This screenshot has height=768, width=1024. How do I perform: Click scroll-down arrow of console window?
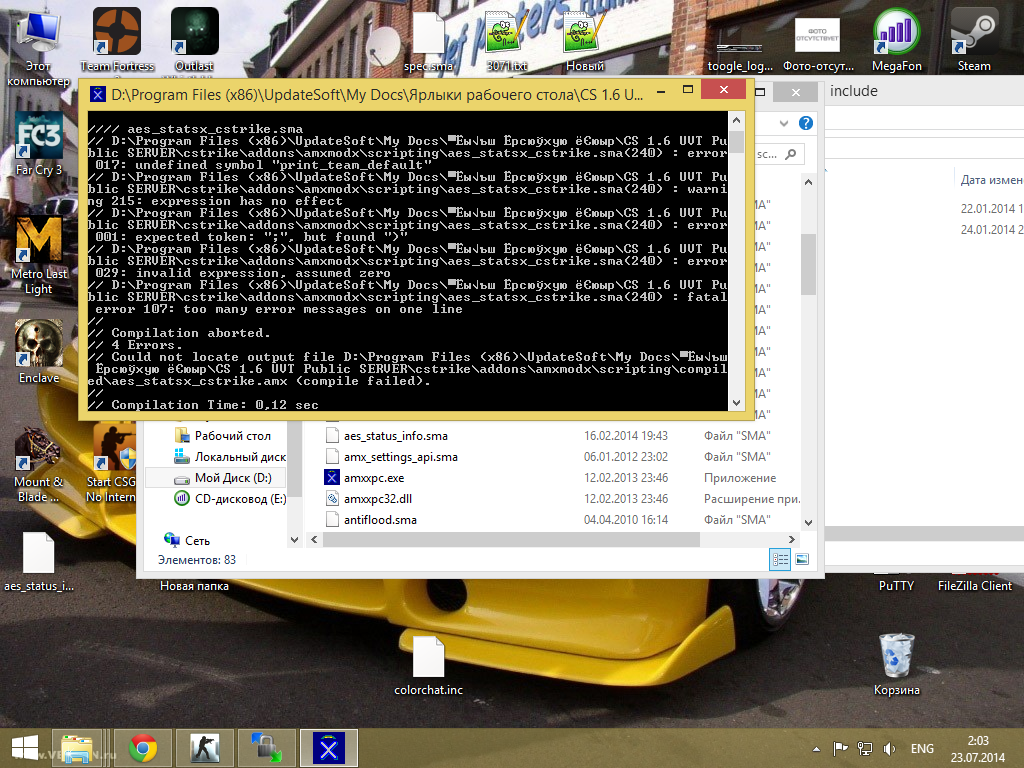736,403
